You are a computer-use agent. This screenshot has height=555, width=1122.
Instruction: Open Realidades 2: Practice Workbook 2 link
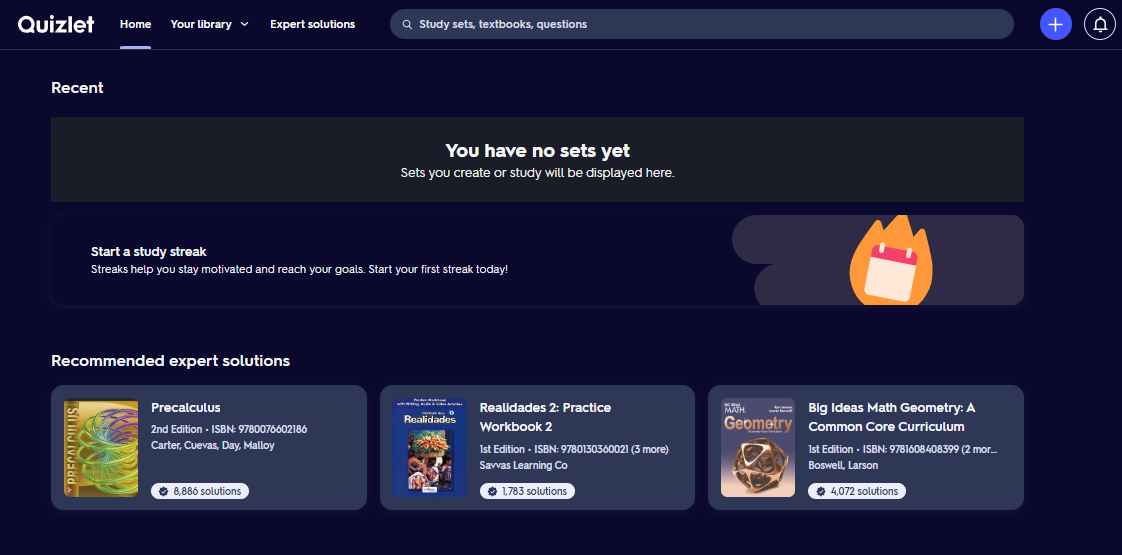[x=545, y=417]
